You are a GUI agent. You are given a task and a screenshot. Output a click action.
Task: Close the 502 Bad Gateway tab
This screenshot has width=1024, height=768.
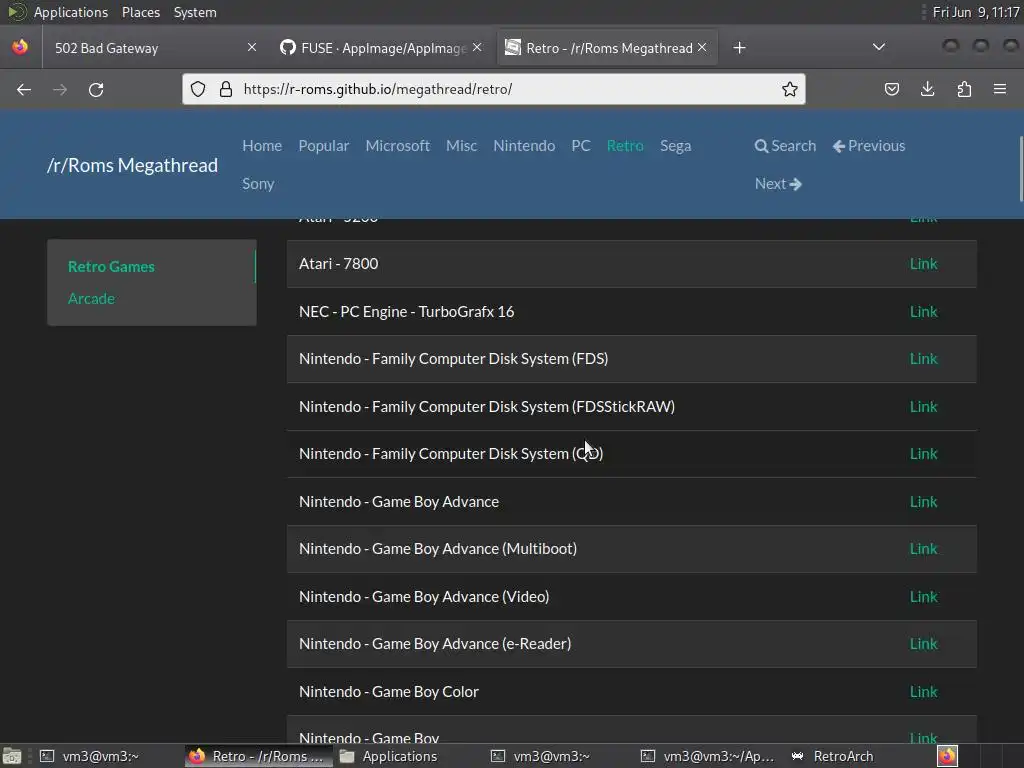[x=252, y=47]
